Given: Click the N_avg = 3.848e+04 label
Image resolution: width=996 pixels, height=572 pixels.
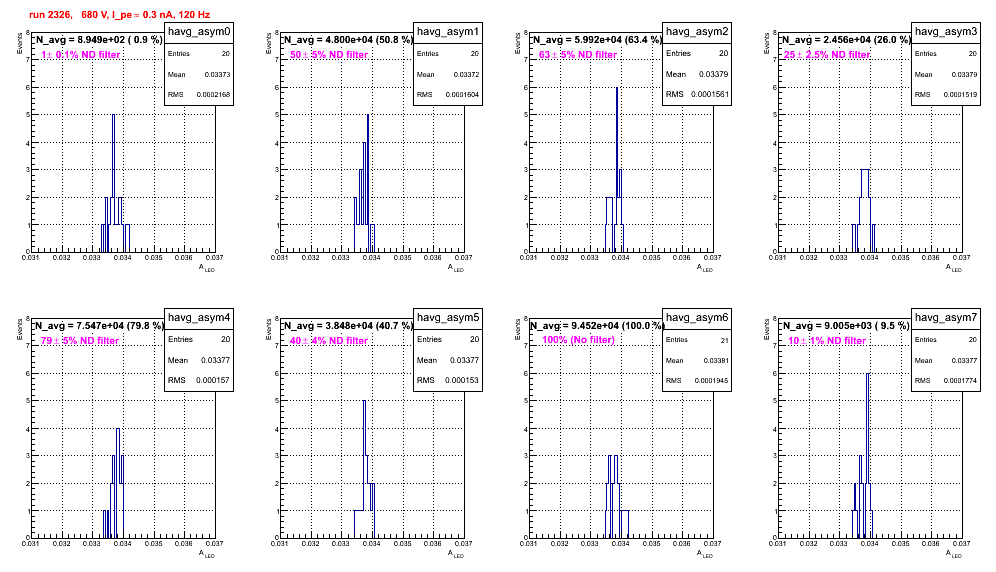Looking at the screenshot, I should (347, 326).
